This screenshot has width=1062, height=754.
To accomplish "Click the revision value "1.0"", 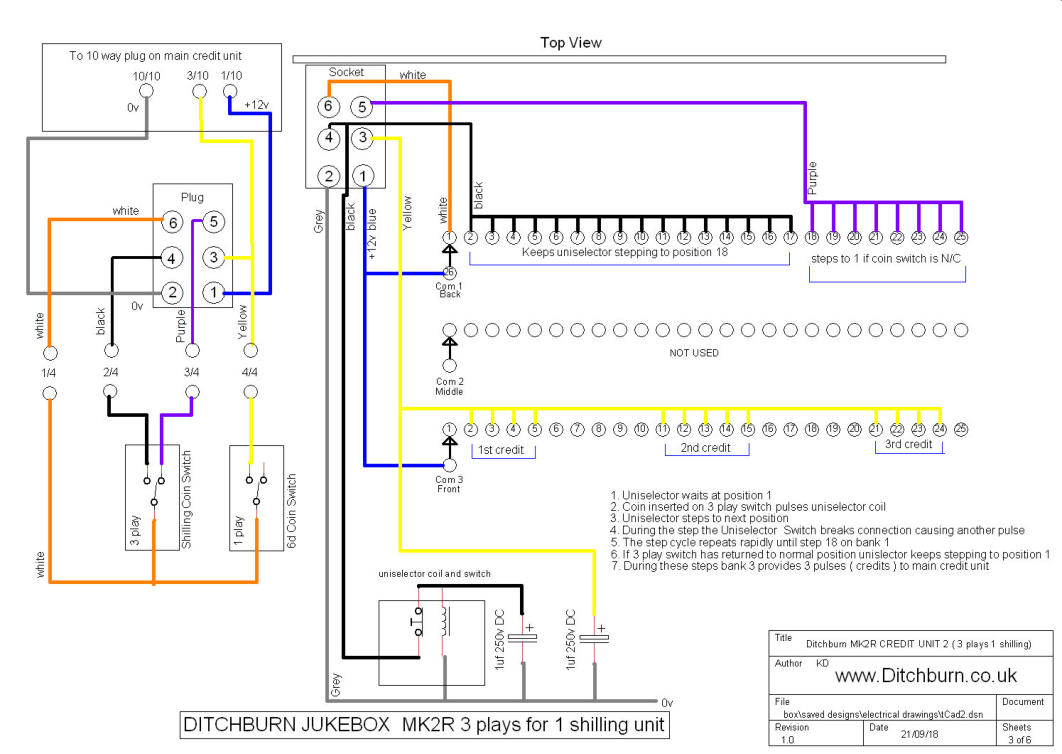I will [787, 740].
